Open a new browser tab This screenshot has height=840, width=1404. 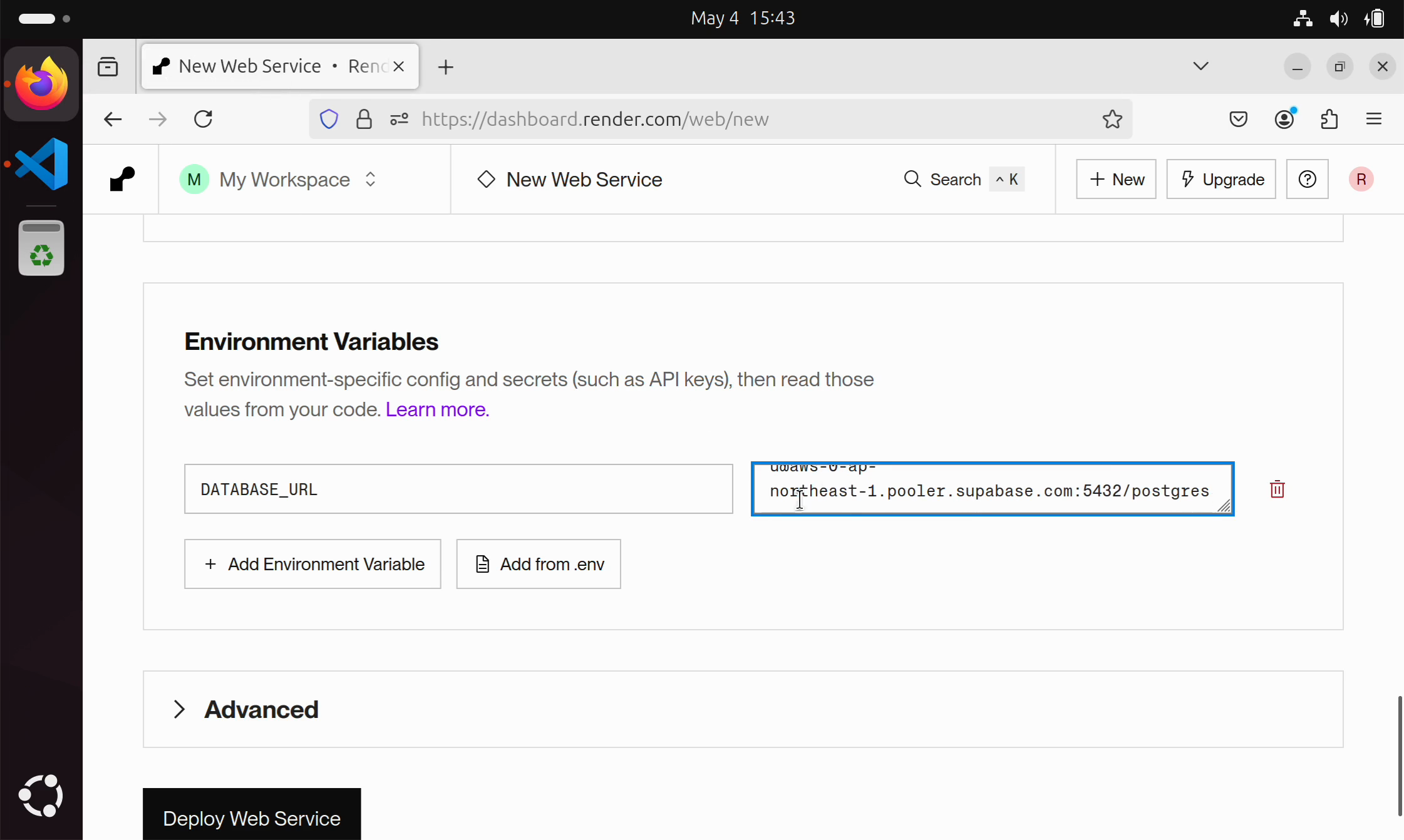445,67
